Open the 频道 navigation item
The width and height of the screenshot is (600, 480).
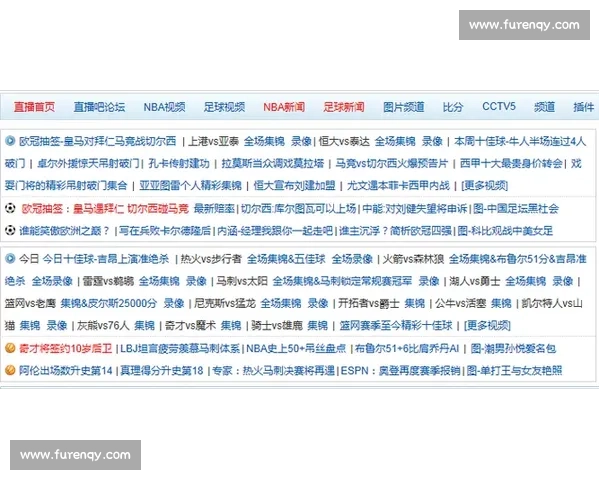[x=544, y=107]
